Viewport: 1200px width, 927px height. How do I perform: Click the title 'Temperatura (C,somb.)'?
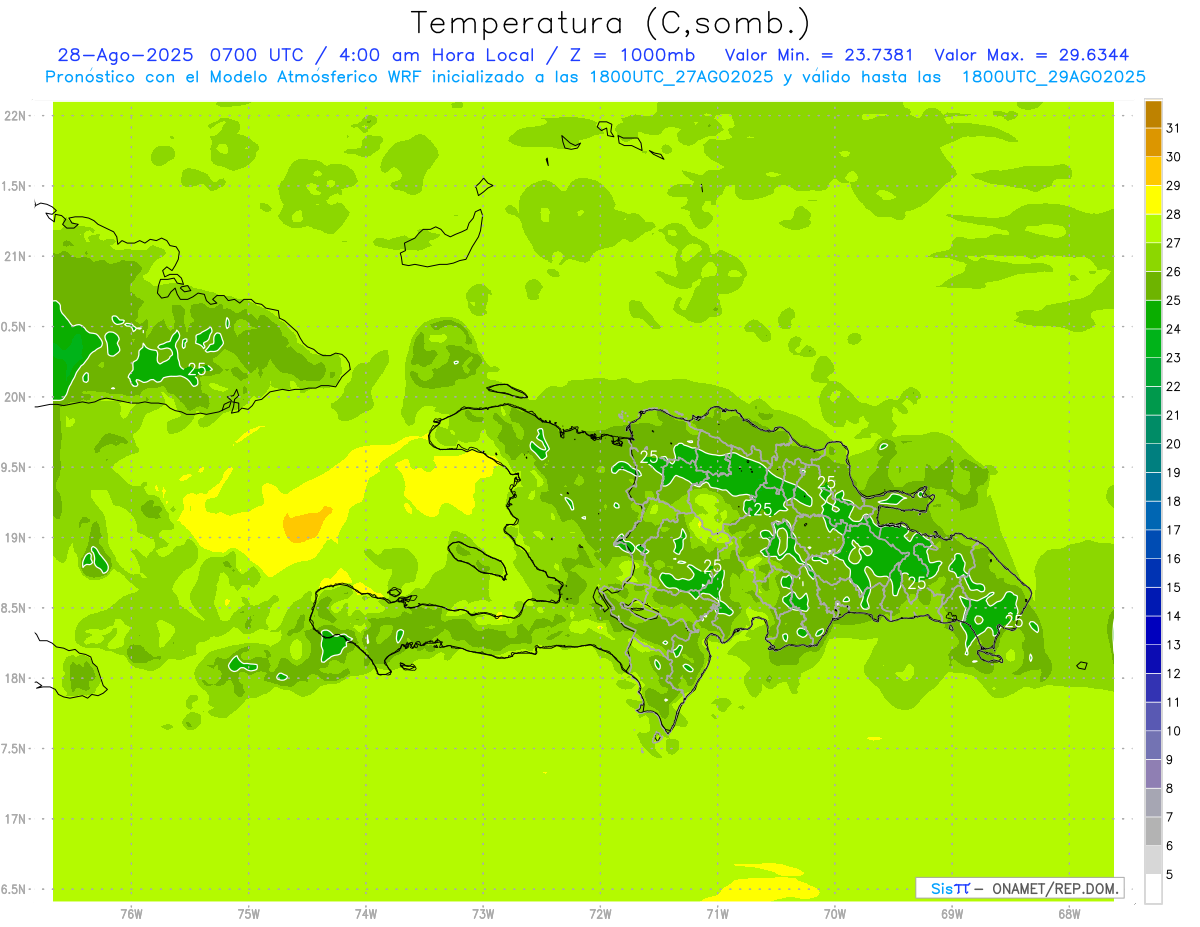[611, 22]
